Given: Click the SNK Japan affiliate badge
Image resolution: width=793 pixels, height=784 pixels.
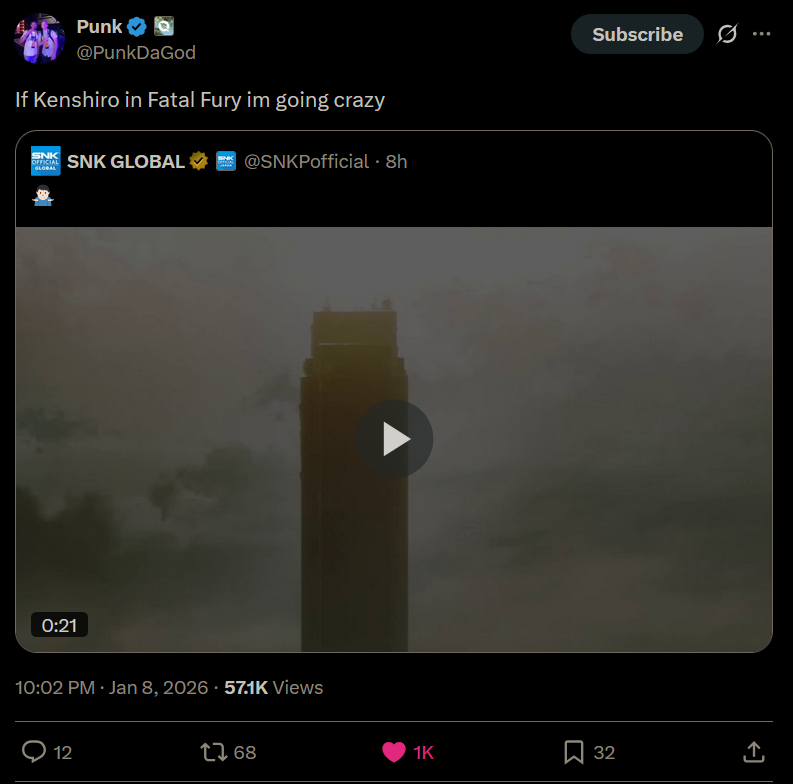Looking at the screenshot, I should pyautogui.click(x=226, y=161).
